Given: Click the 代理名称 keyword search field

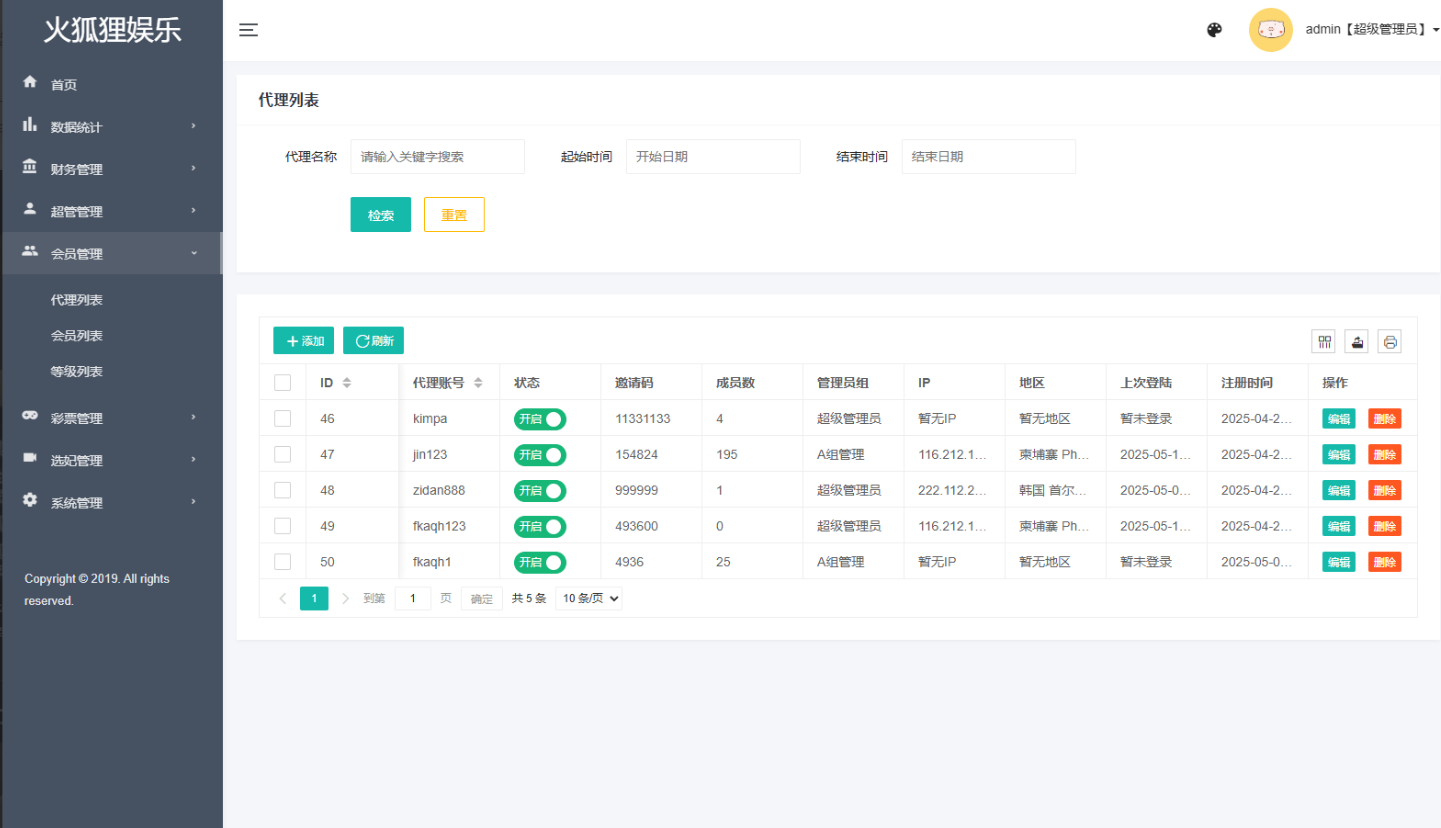Looking at the screenshot, I should pyautogui.click(x=437, y=157).
